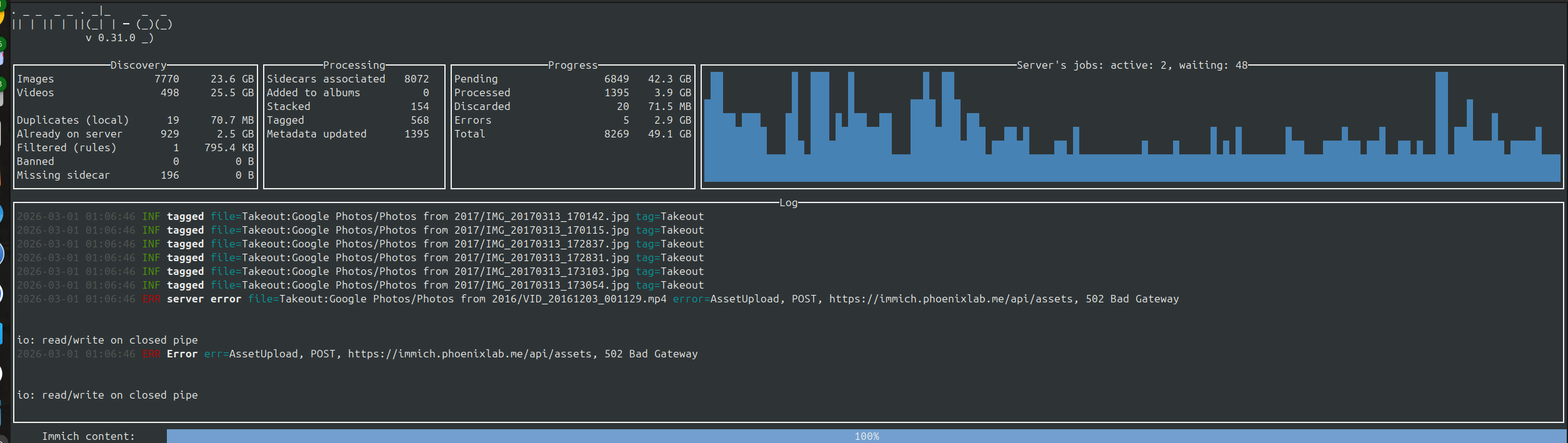The width and height of the screenshot is (1568, 443).
Task: Click log line for IMG_20170313_170115.jpg
Action: coord(360,230)
